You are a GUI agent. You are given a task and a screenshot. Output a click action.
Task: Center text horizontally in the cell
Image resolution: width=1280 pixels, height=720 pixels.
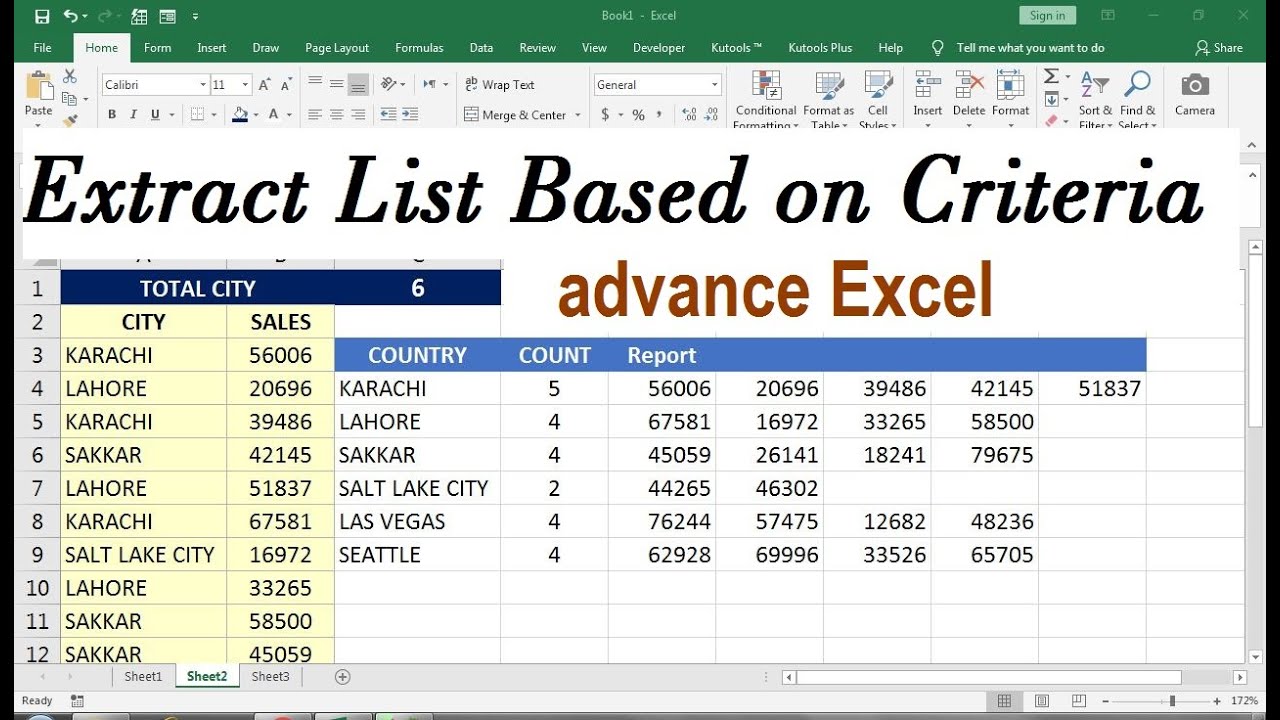click(x=337, y=115)
